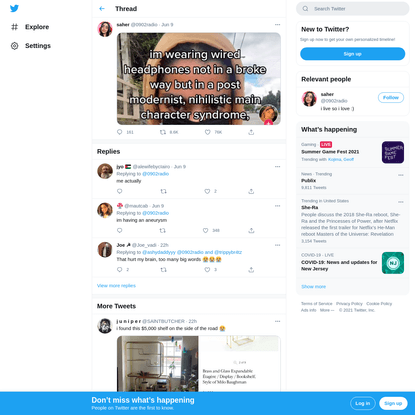Screen dimensions: 415x415
Task: Like saher's wired headphones tweet
Action: [208, 132]
